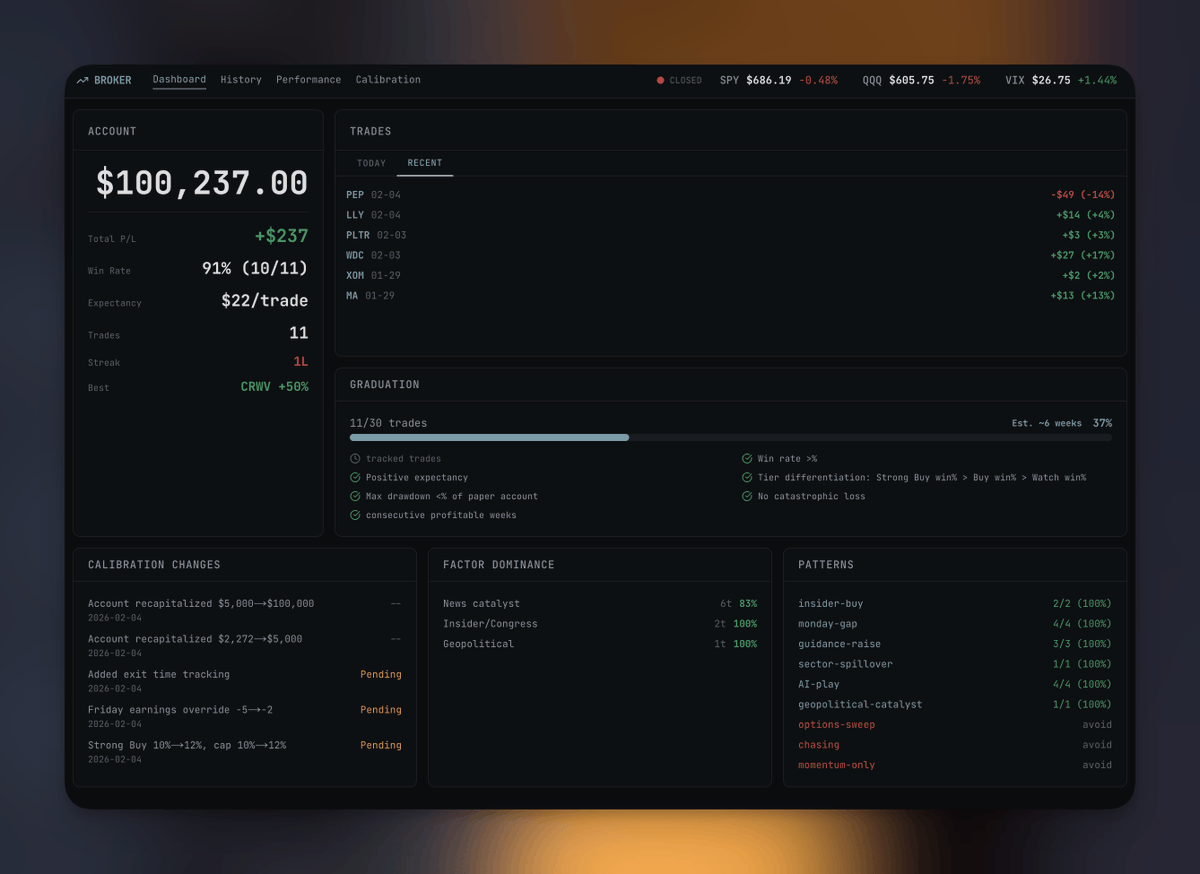1200x874 pixels.
Task: Click the News catalyst factor row
Action: 600,604
